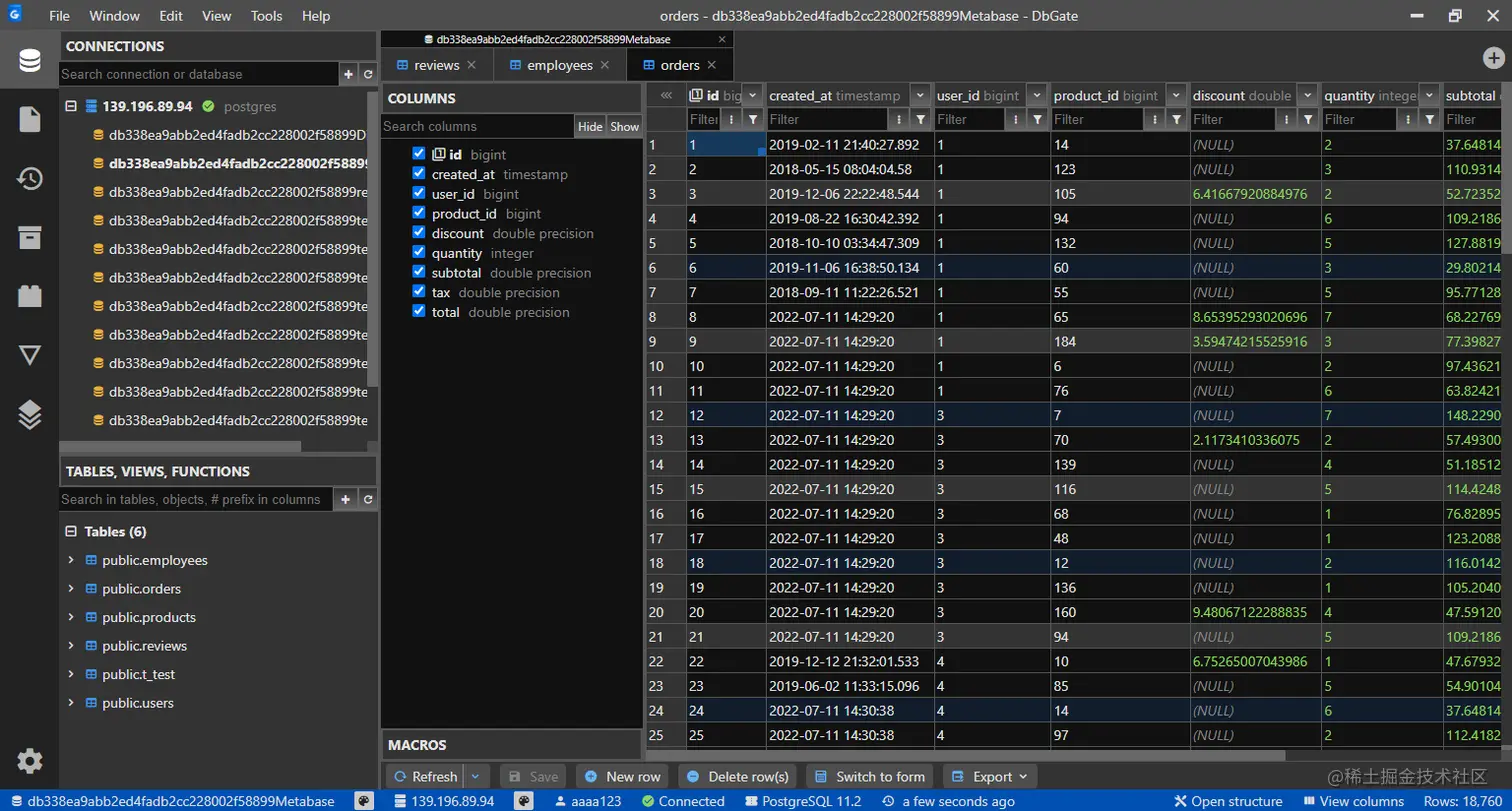
Task: Open the Export dropdown
Action: coord(992,777)
